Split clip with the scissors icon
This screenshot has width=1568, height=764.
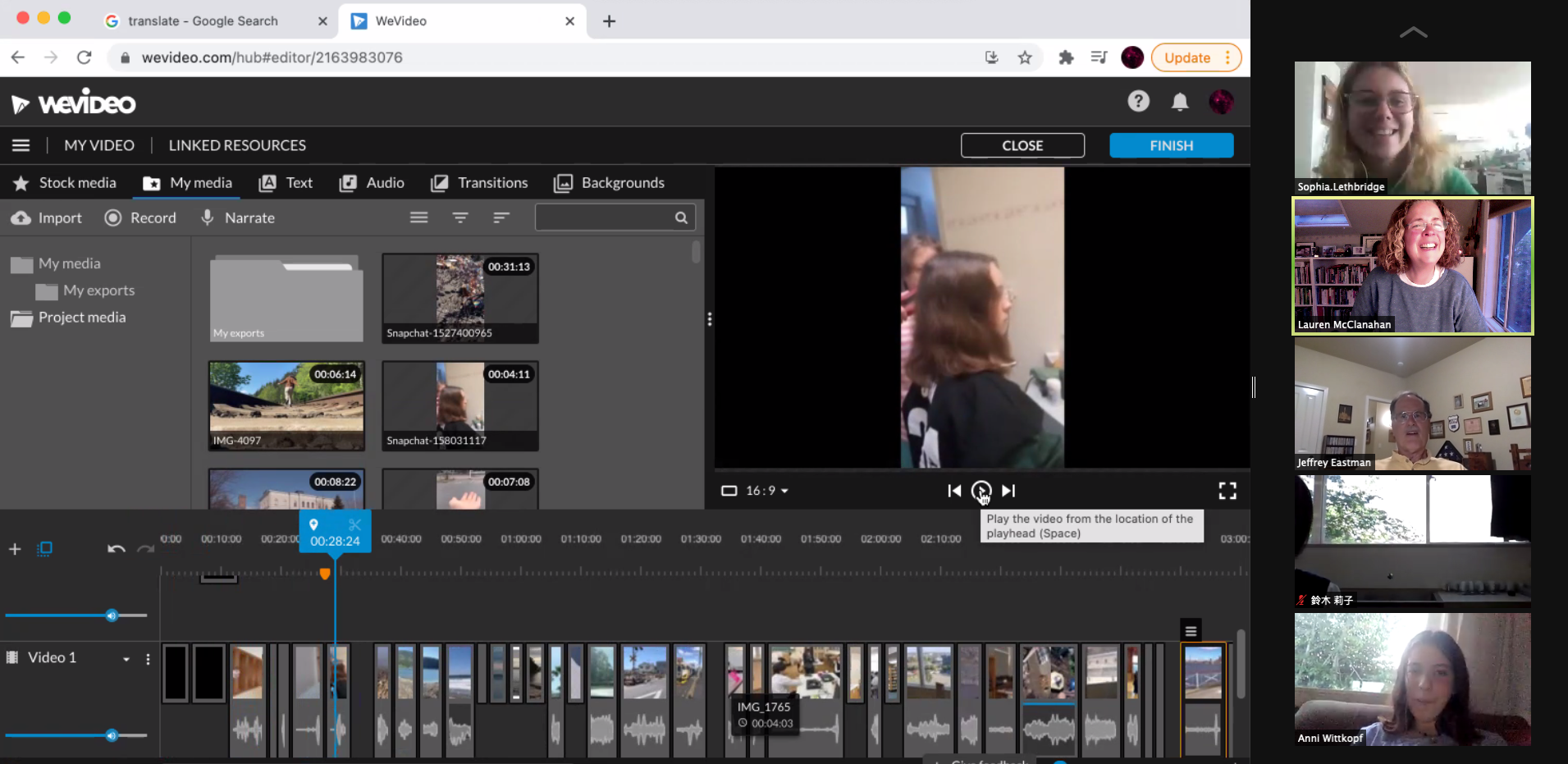pyautogui.click(x=354, y=524)
